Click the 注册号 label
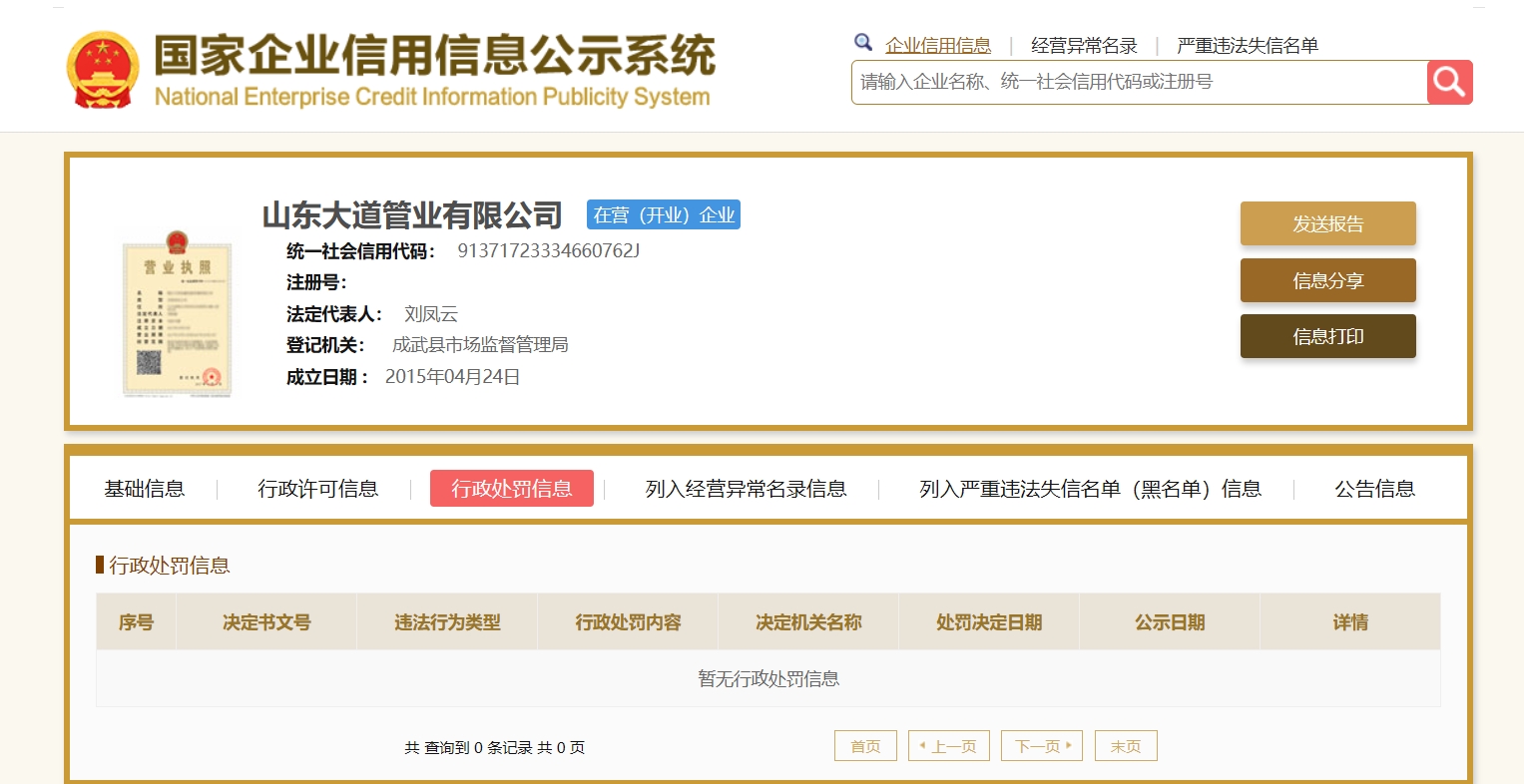The width and height of the screenshot is (1524, 784). pyautogui.click(x=316, y=282)
